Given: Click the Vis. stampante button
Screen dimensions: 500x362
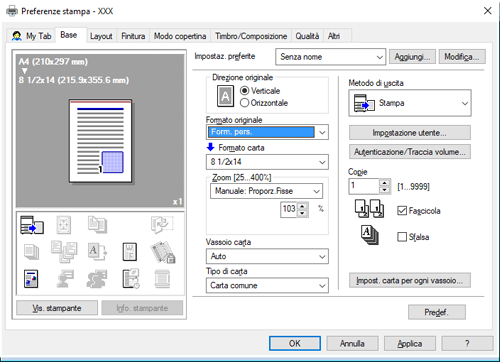Looking at the screenshot, I should pyautogui.click(x=57, y=308).
